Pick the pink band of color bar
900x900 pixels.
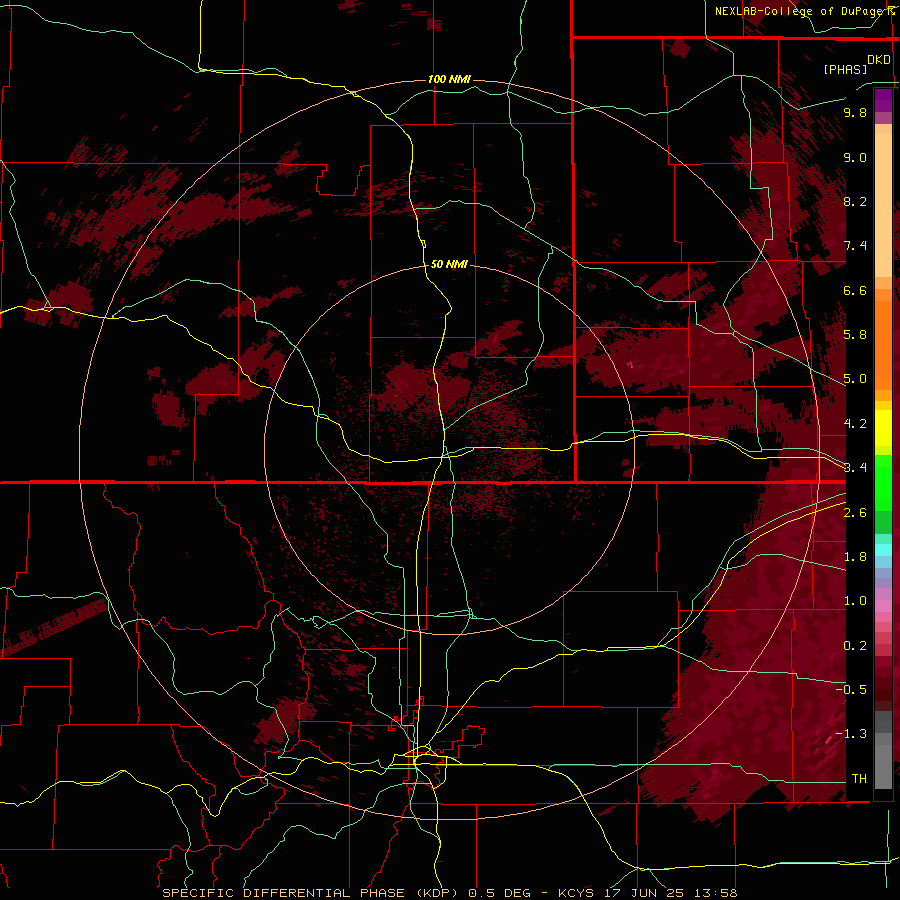883,606
